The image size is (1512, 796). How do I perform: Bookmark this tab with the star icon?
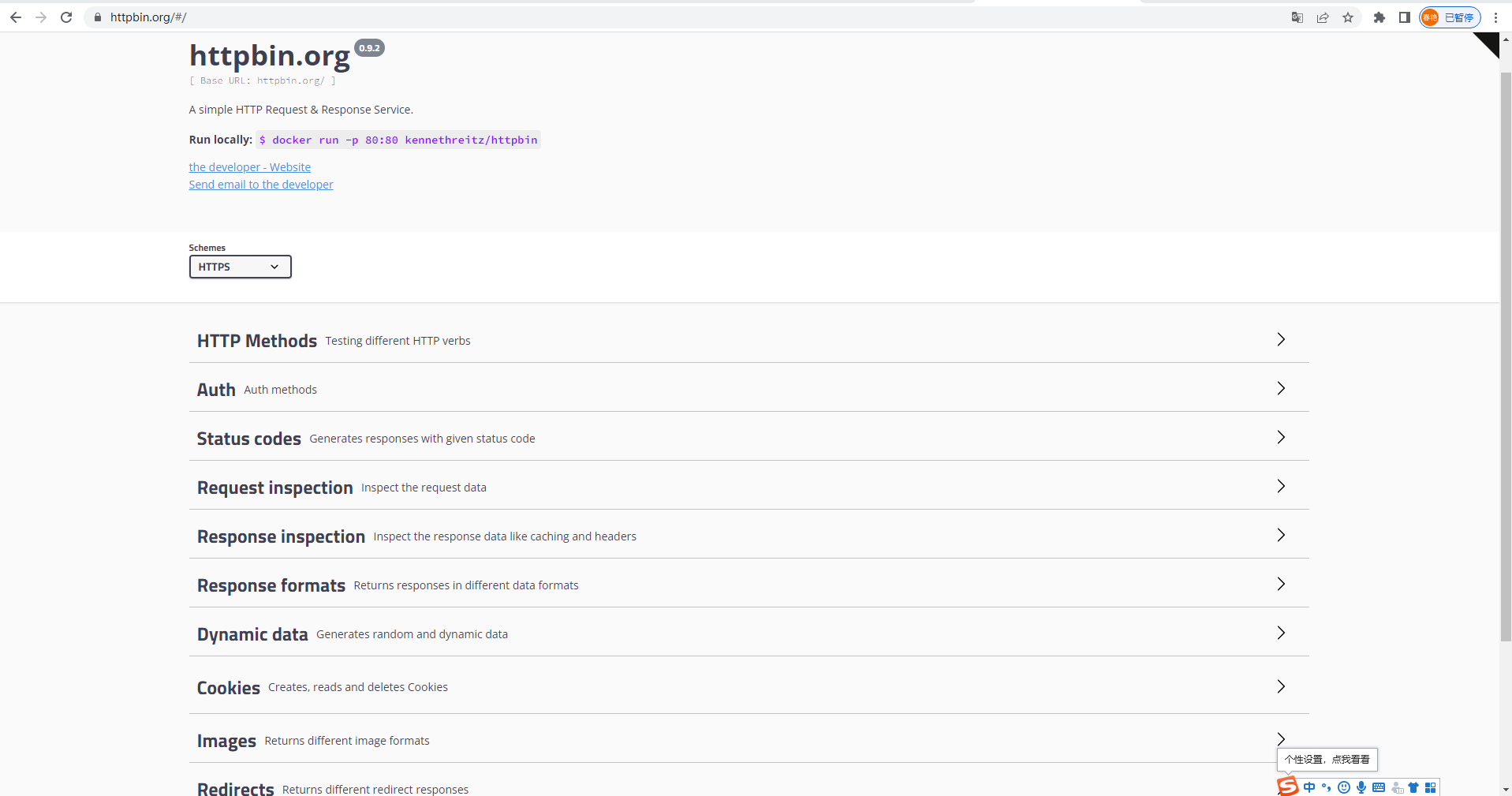pyautogui.click(x=1348, y=17)
